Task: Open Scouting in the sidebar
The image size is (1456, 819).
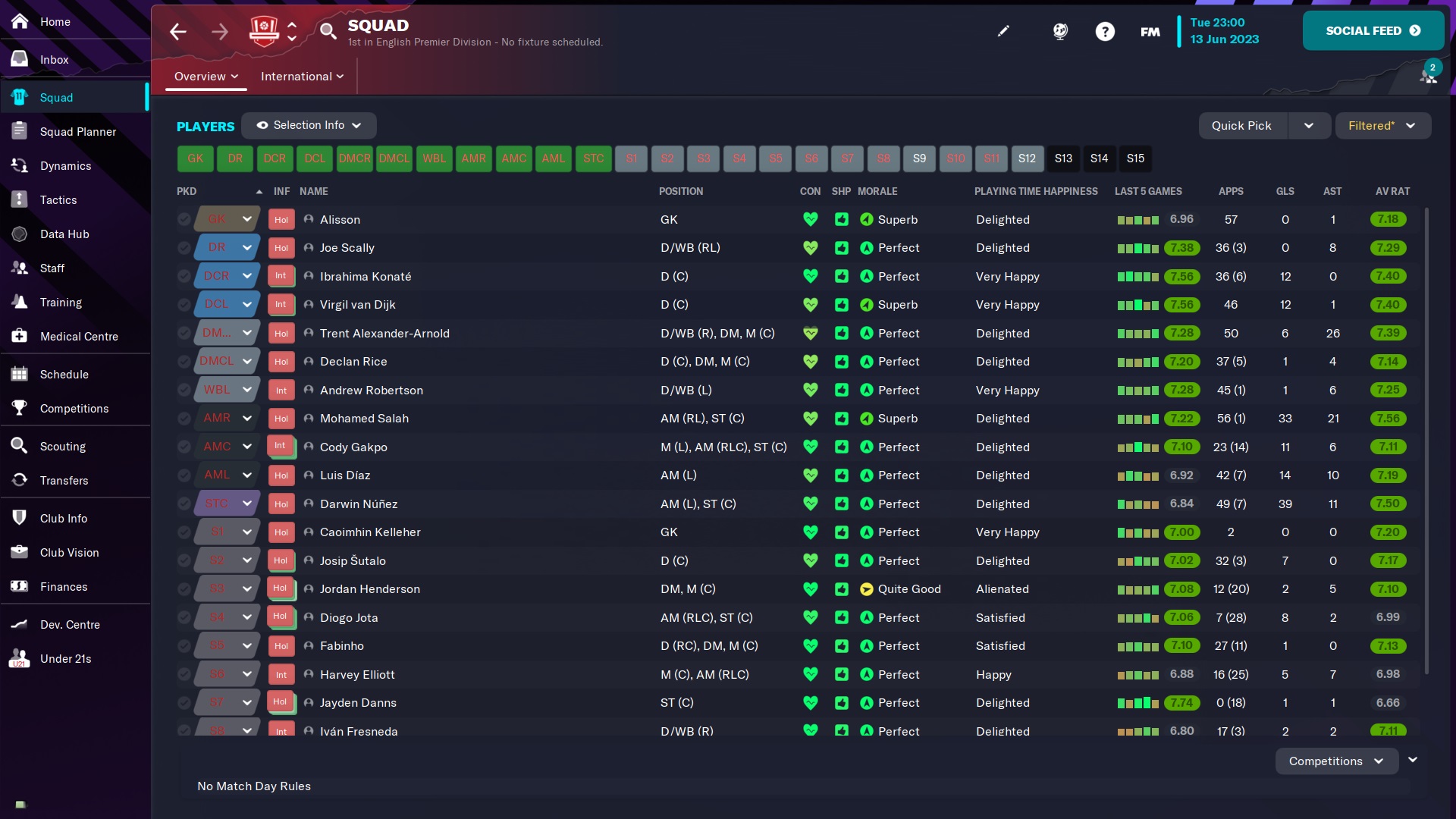Action: (x=62, y=447)
